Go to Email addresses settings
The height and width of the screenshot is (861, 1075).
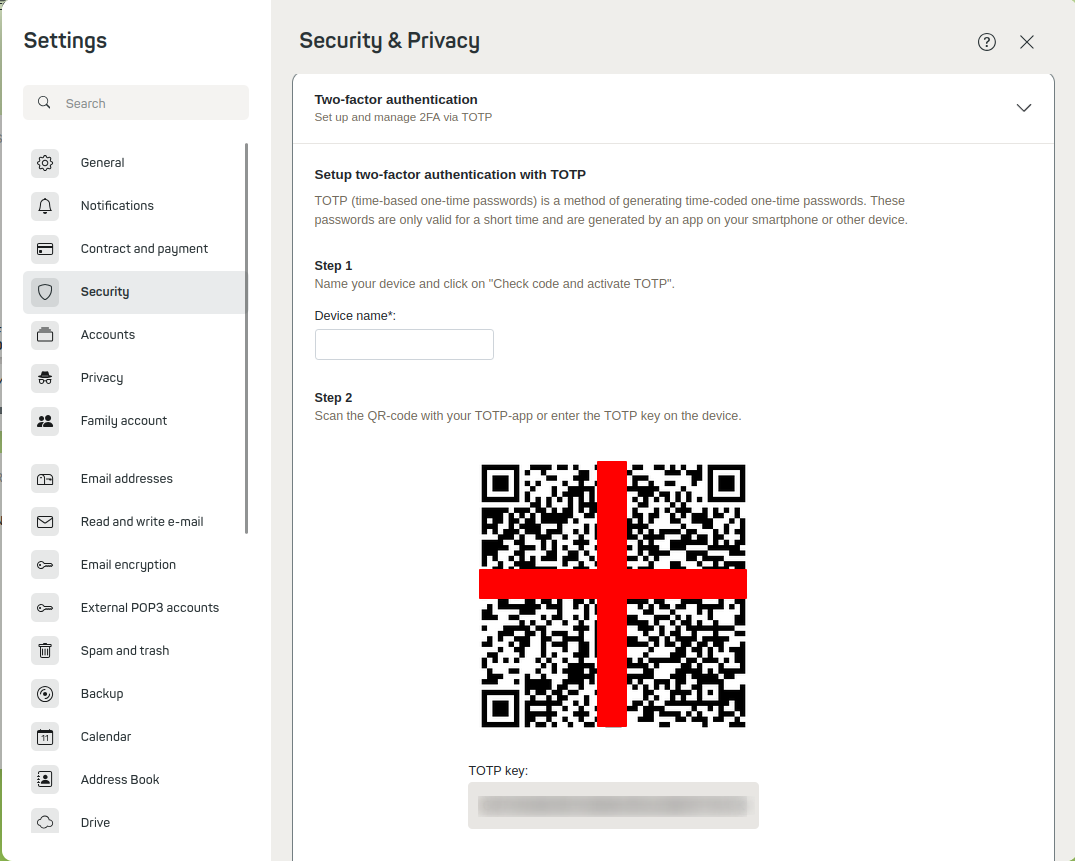tap(127, 479)
